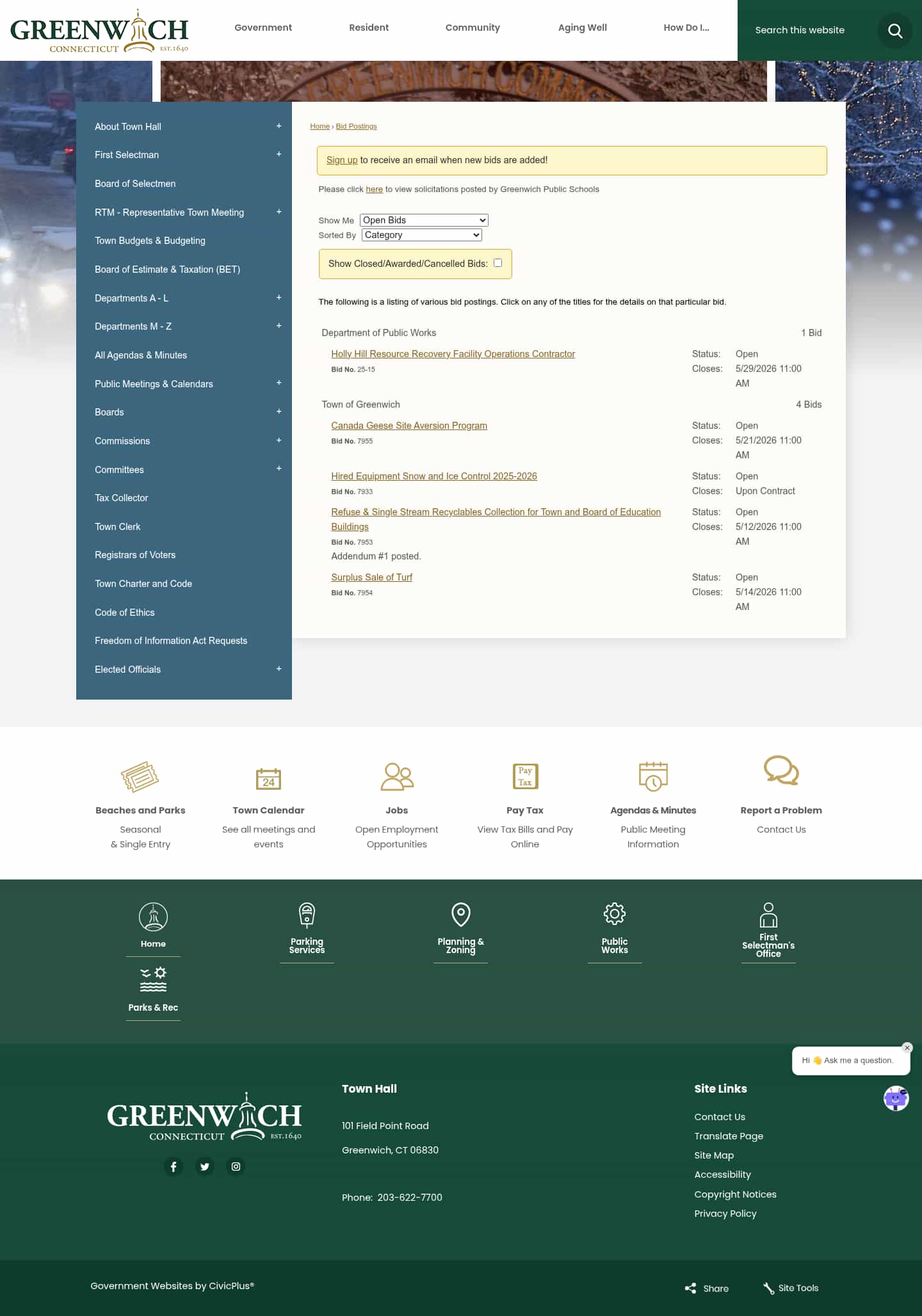Expand the Committees submenu
The height and width of the screenshot is (1316, 922).
point(279,469)
